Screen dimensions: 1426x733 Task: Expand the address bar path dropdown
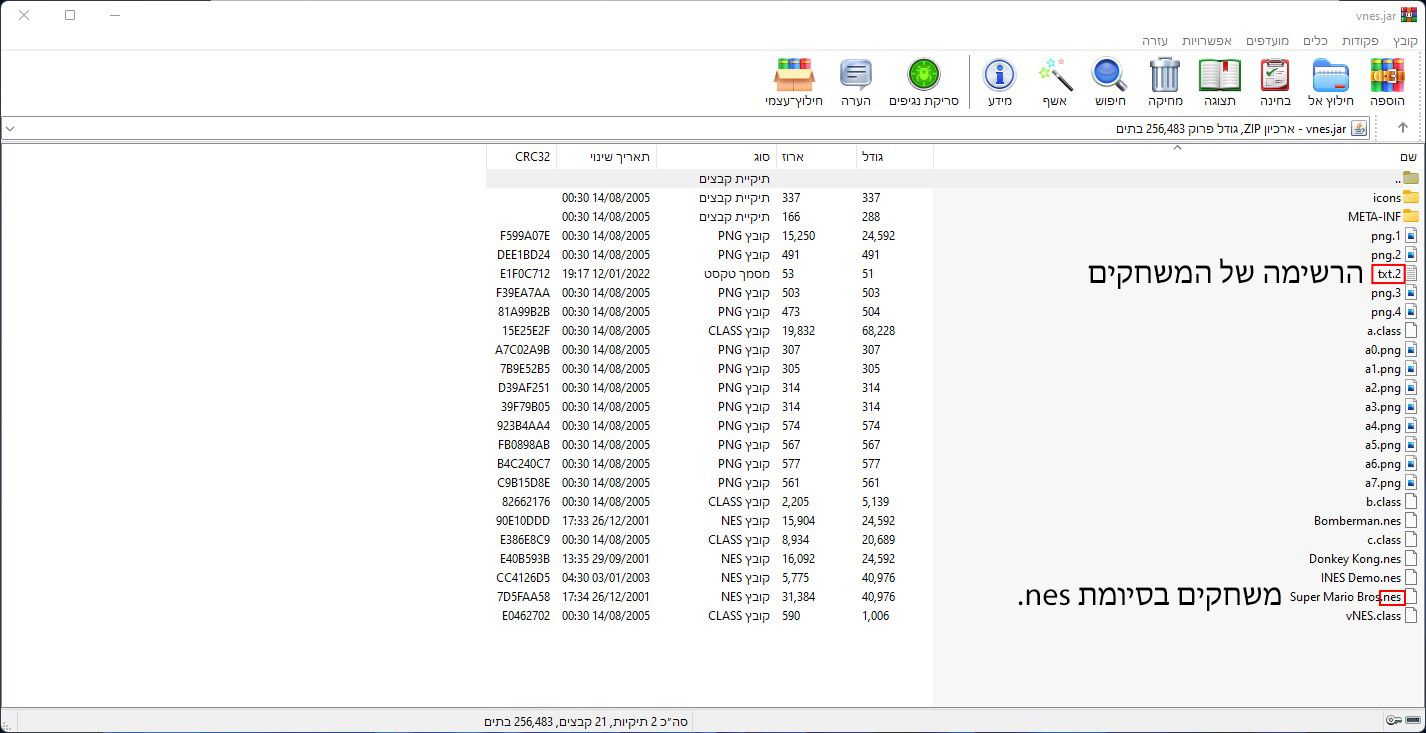tap(9, 128)
